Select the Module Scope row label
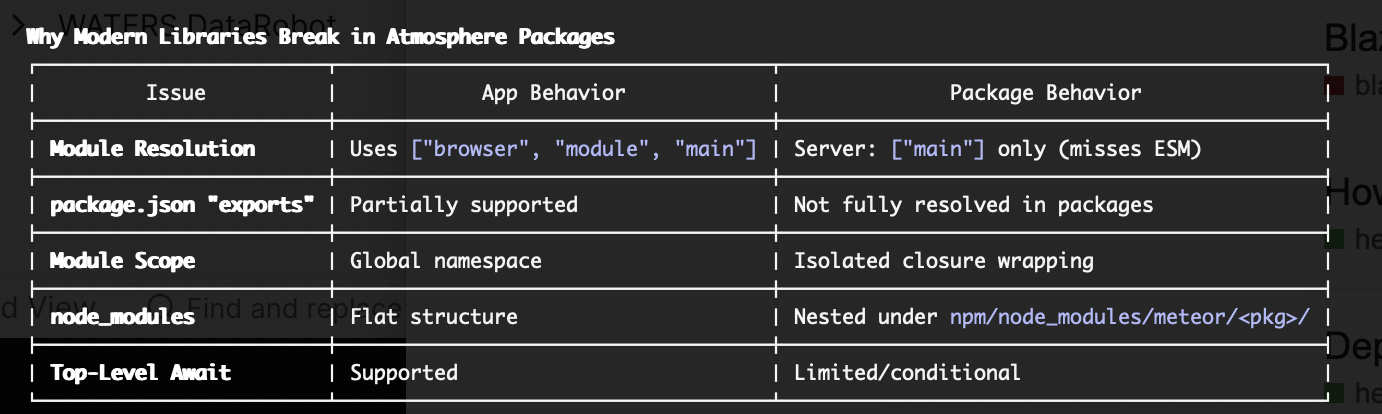 [x=122, y=261]
